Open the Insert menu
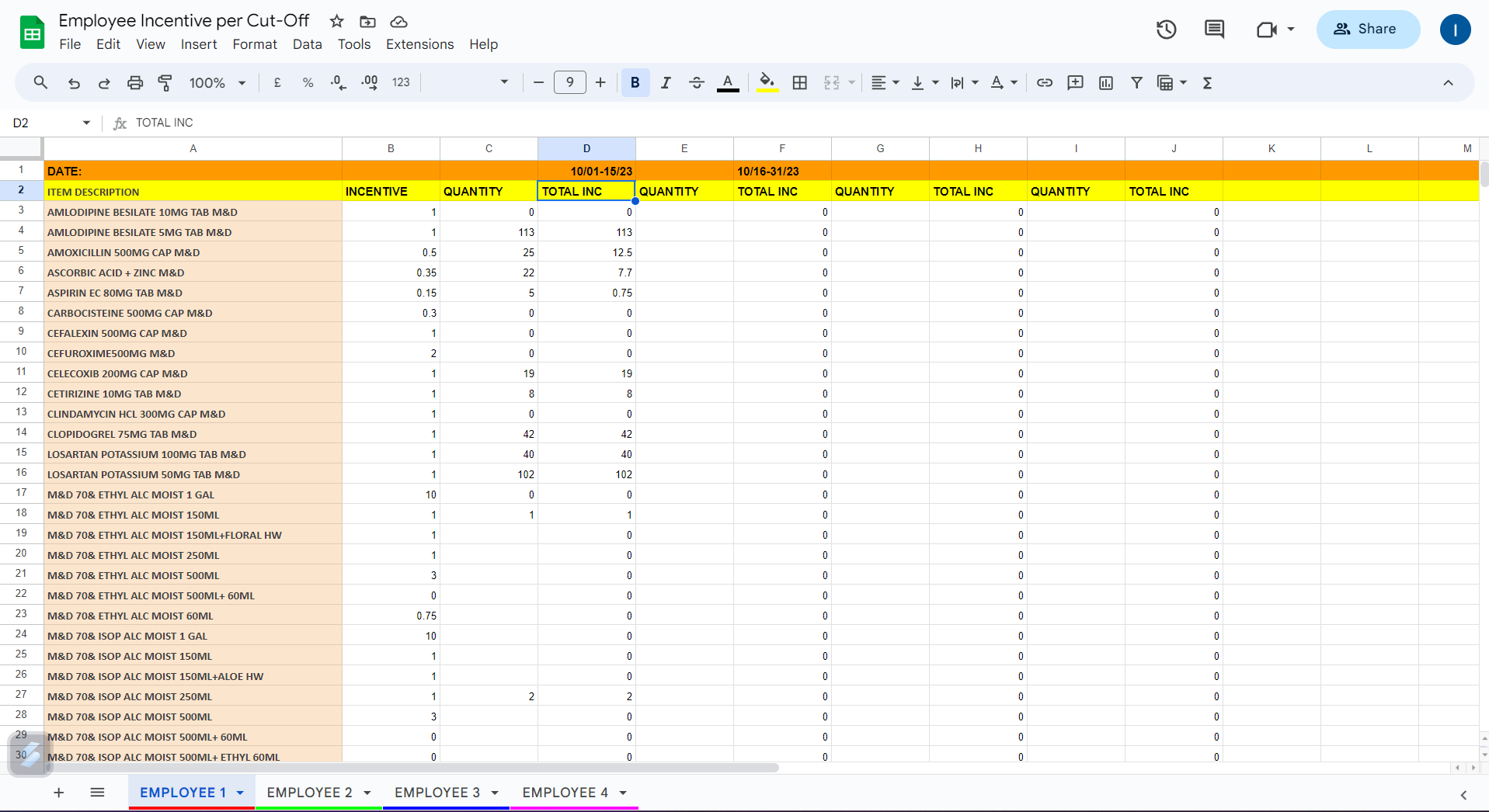1489x812 pixels. pos(199,44)
